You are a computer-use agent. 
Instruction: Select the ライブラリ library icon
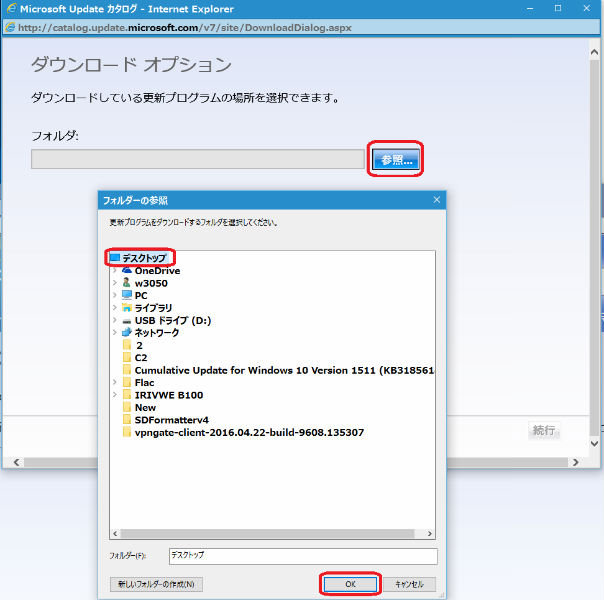[x=127, y=307]
